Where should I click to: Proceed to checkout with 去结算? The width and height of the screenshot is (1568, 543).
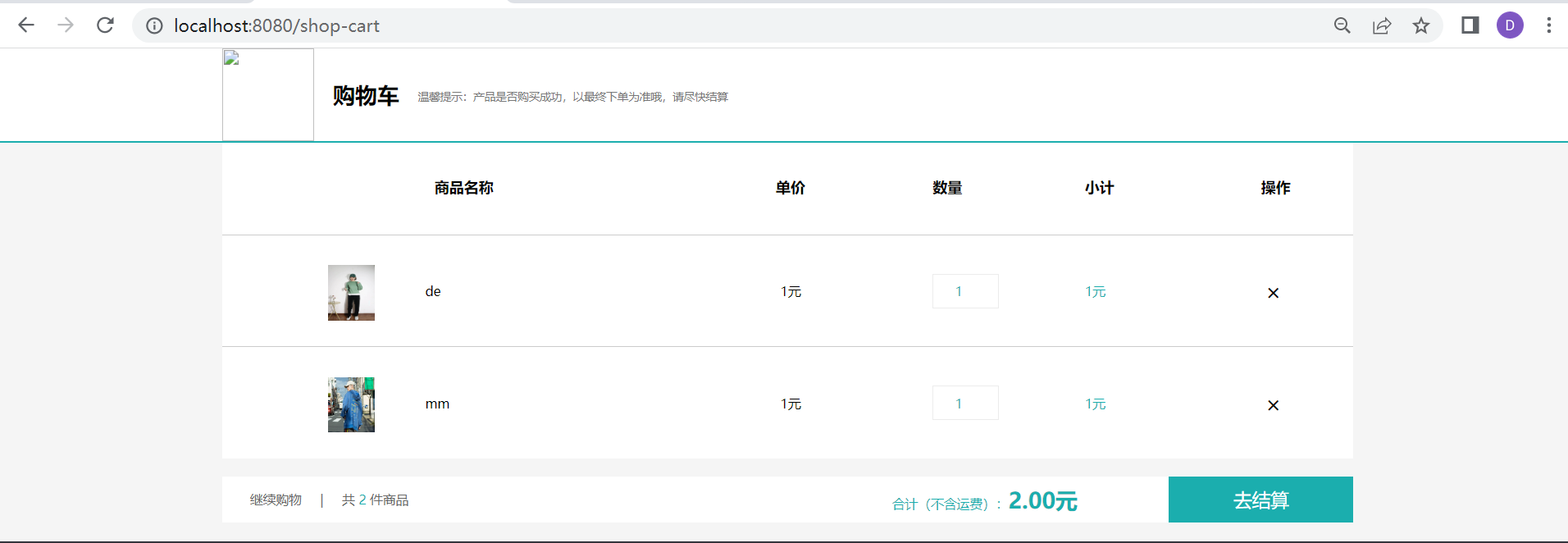(x=1260, y=500)
